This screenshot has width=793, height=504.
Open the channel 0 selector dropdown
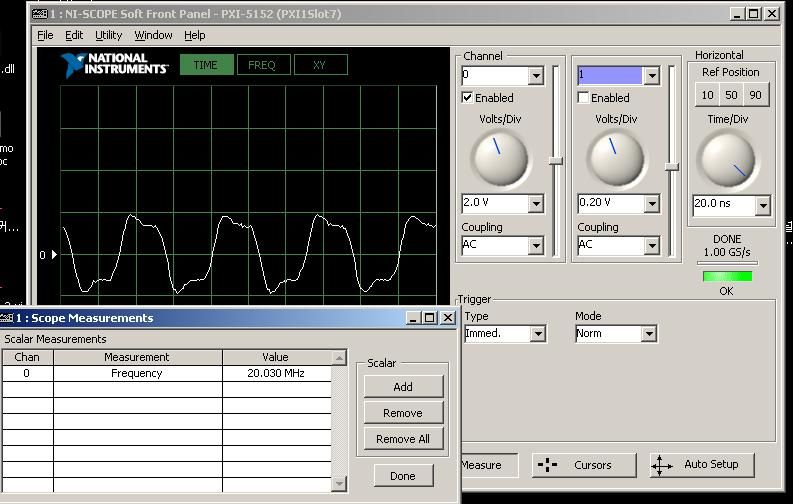536,76
